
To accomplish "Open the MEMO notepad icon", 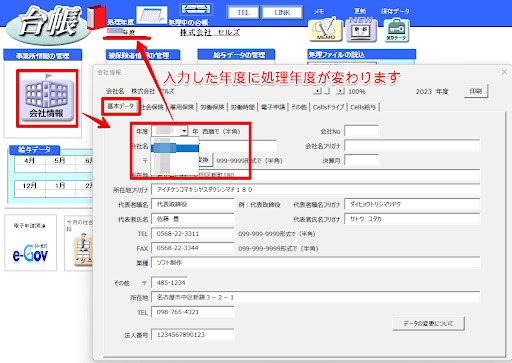I will [x=325, y=29].
